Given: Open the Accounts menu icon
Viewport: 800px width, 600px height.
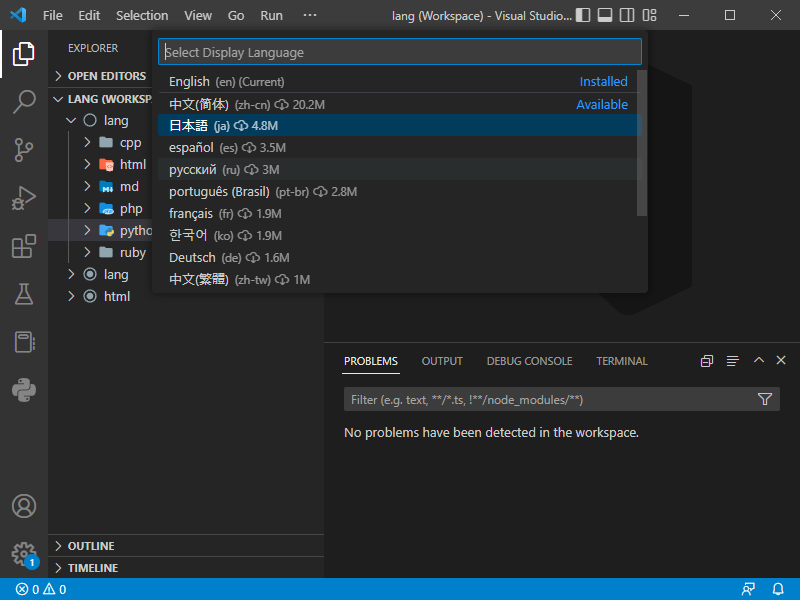Looking at the screenshot, I should 23,506.
